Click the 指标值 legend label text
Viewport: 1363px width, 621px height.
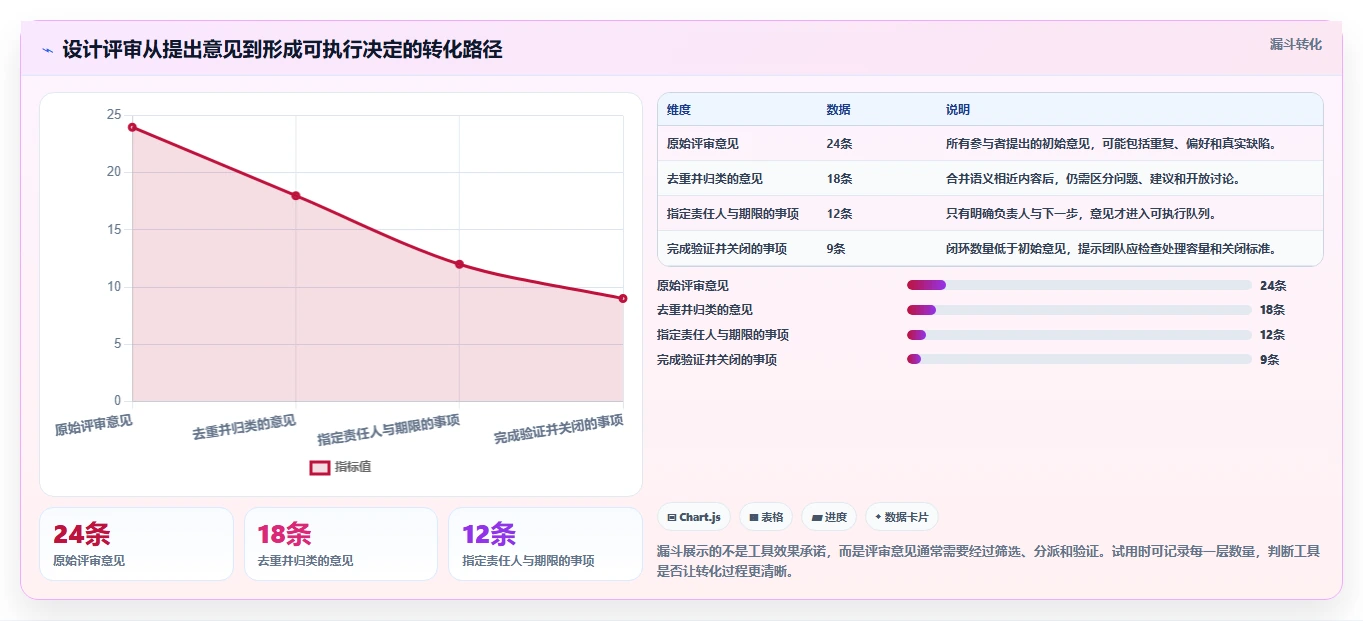coord(353,467)
